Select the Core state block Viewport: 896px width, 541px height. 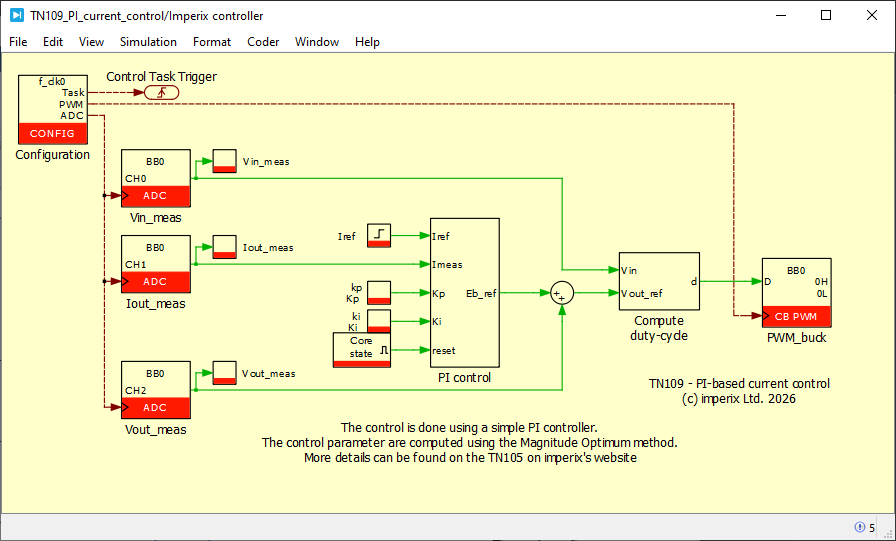point(362,350)
